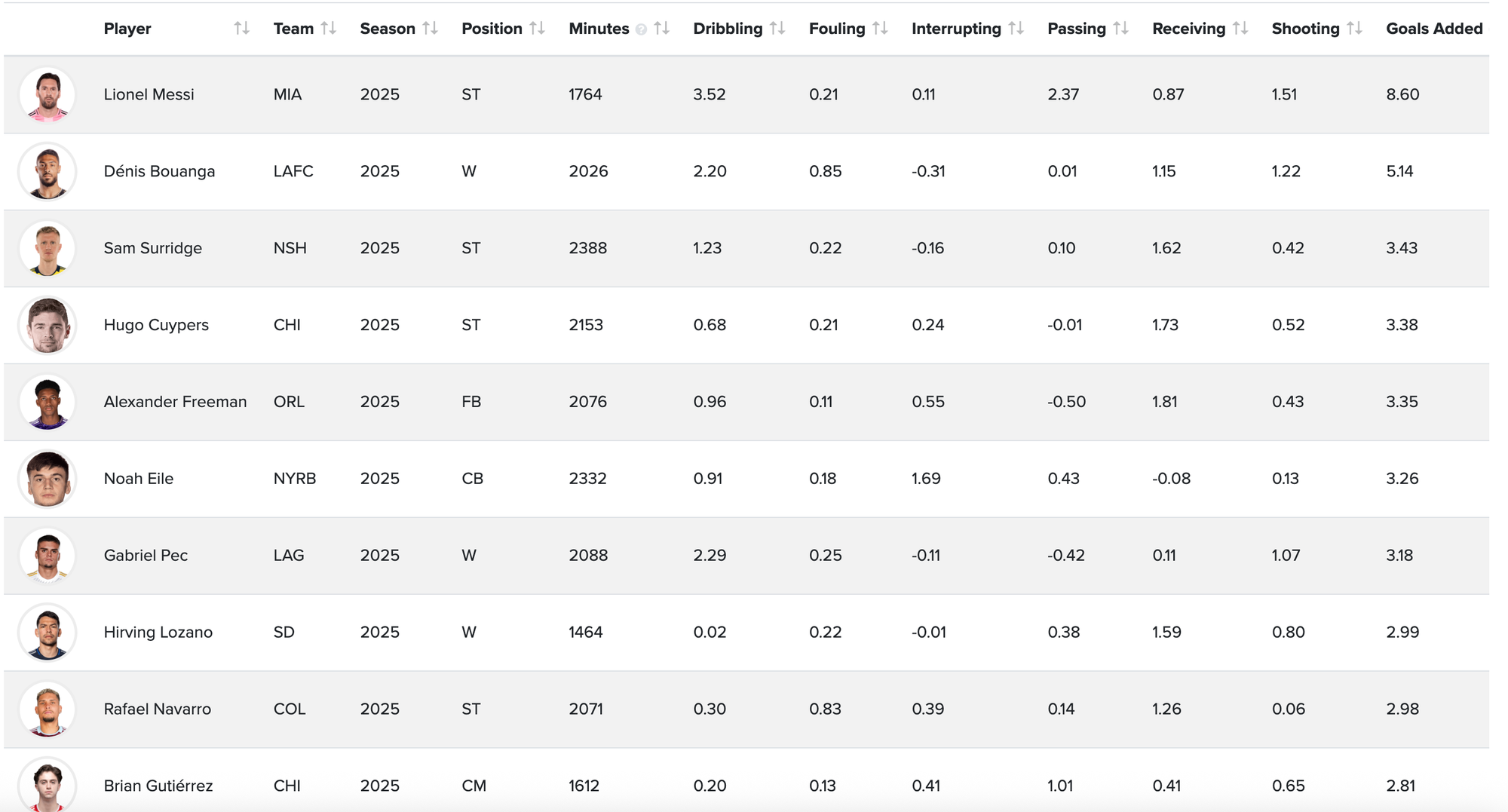Screen dimensions: 1508x812
Task: Click the Dribbling sort arrows icon
Action: [x=777, y=29]
